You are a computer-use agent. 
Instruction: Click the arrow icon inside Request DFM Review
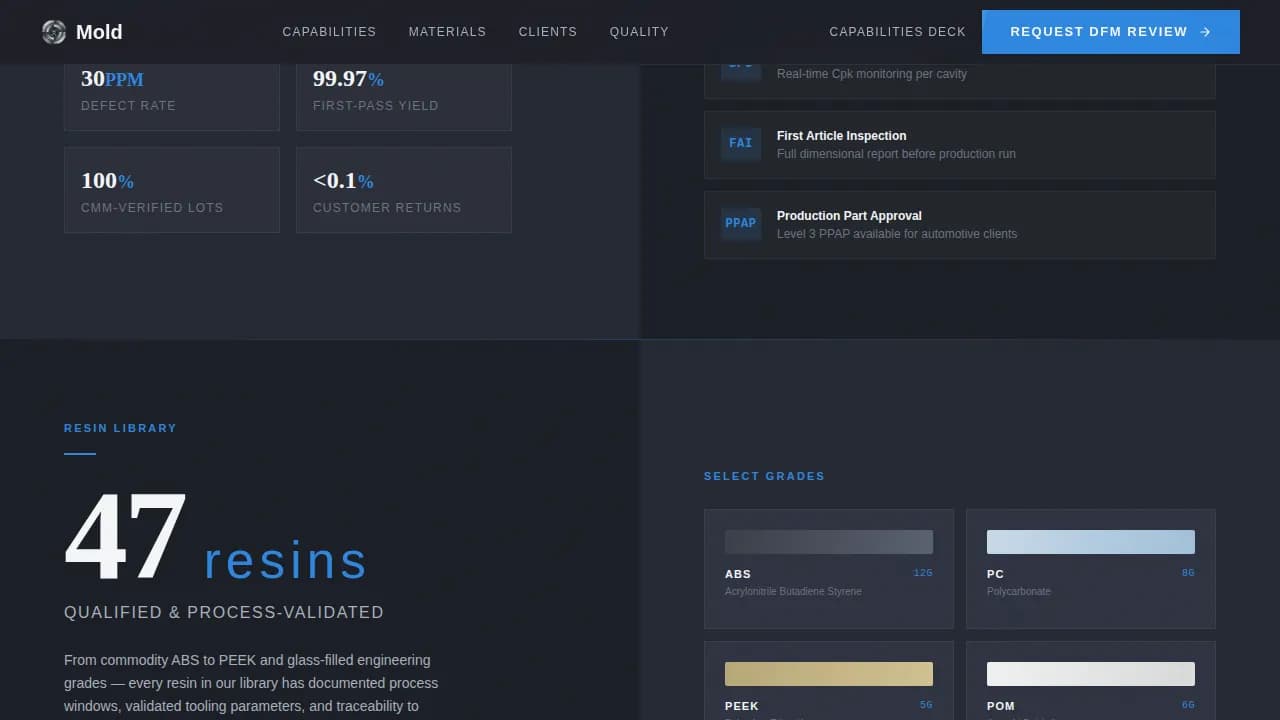tap(1206, 31)
